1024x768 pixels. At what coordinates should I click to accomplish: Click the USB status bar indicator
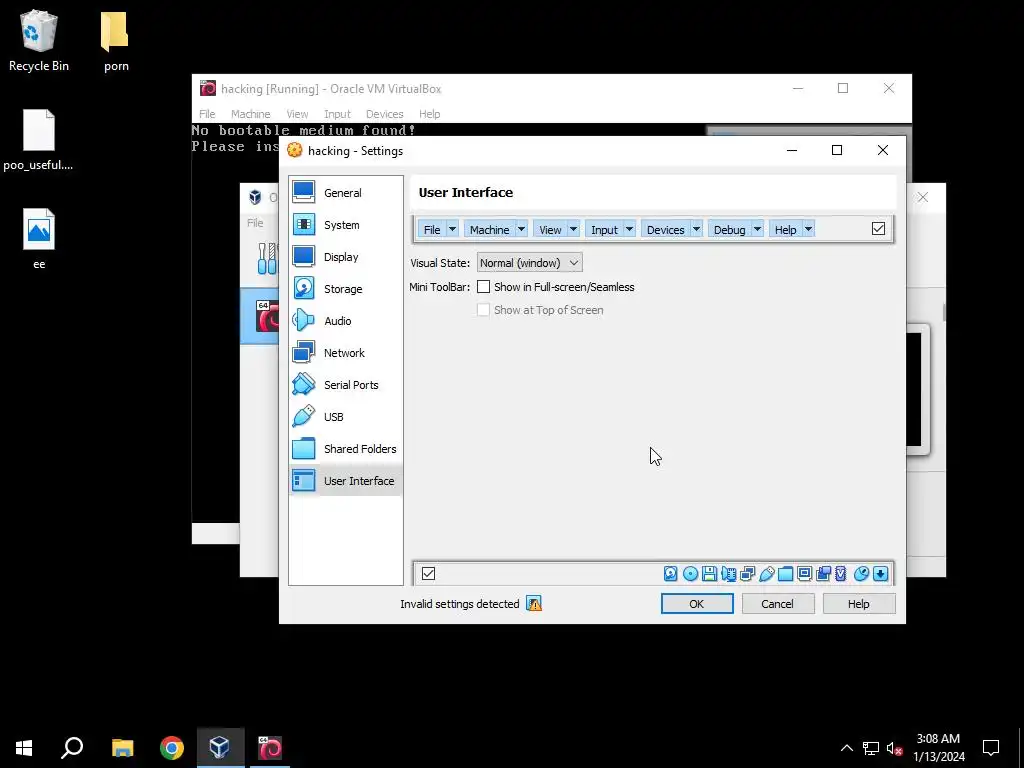(x=767, y=573)
